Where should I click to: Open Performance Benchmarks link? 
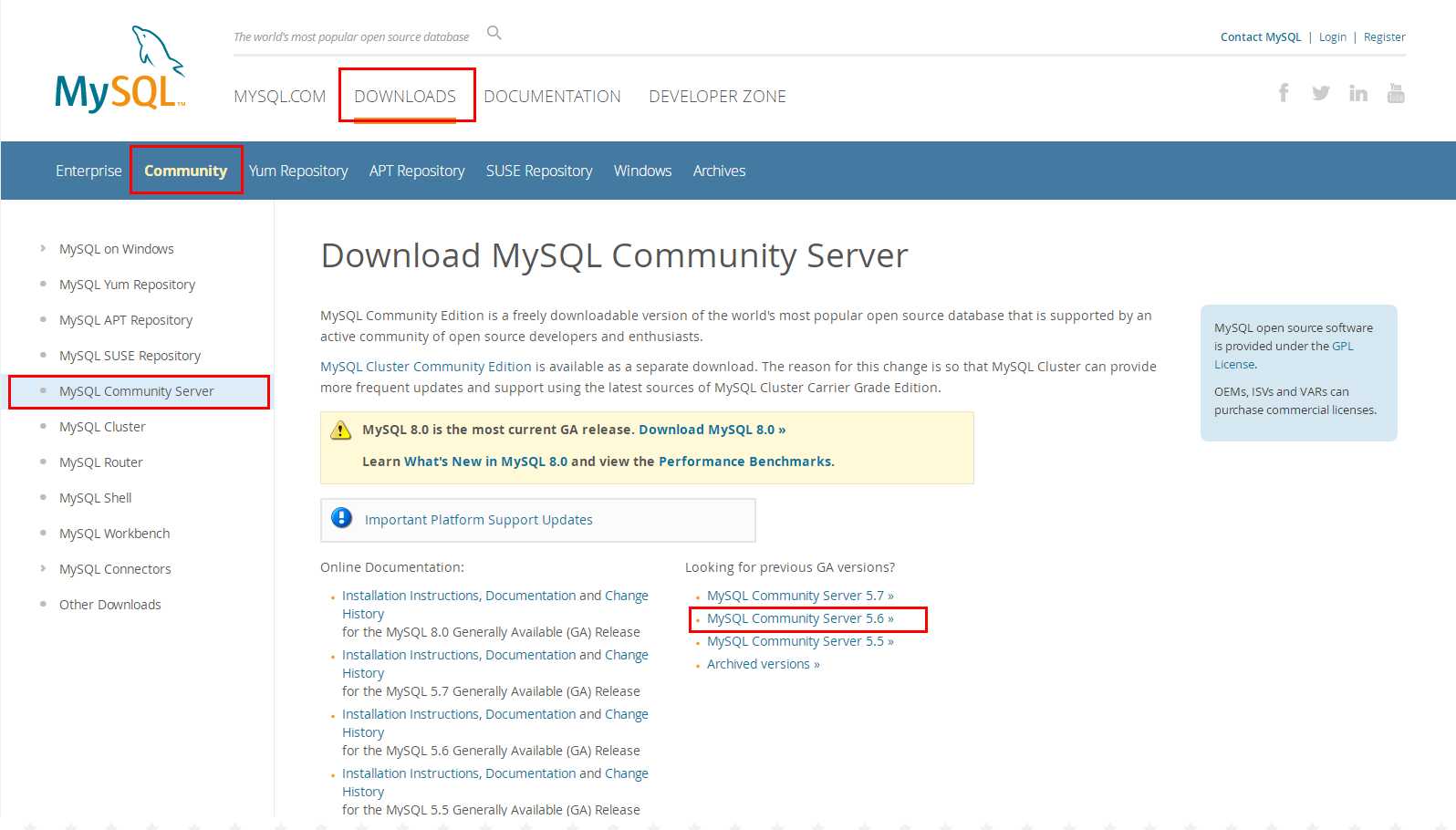[744, 462]
